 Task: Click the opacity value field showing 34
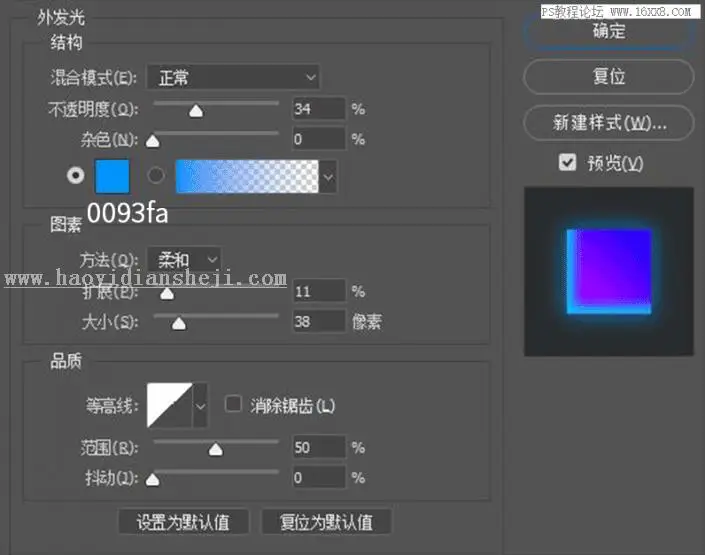[x=318, y=108]
